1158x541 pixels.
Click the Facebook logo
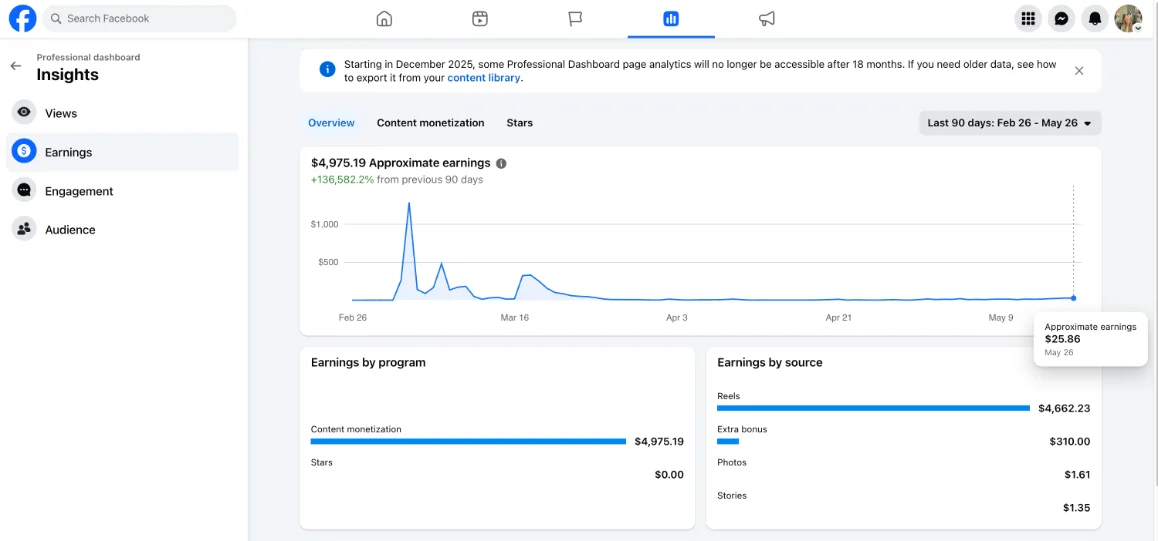23,18
